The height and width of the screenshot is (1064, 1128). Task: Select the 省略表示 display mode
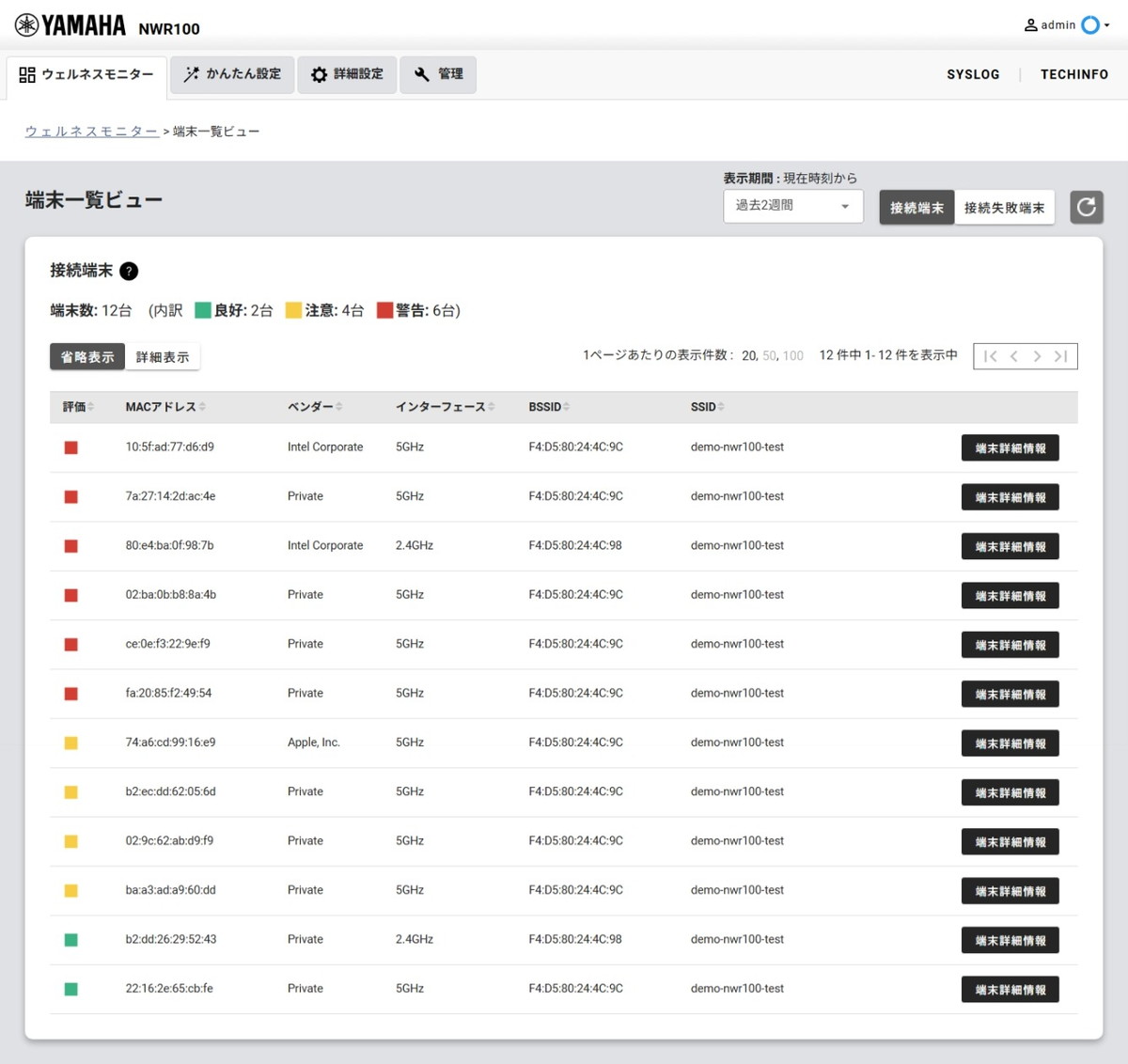(x=87, y=357)
